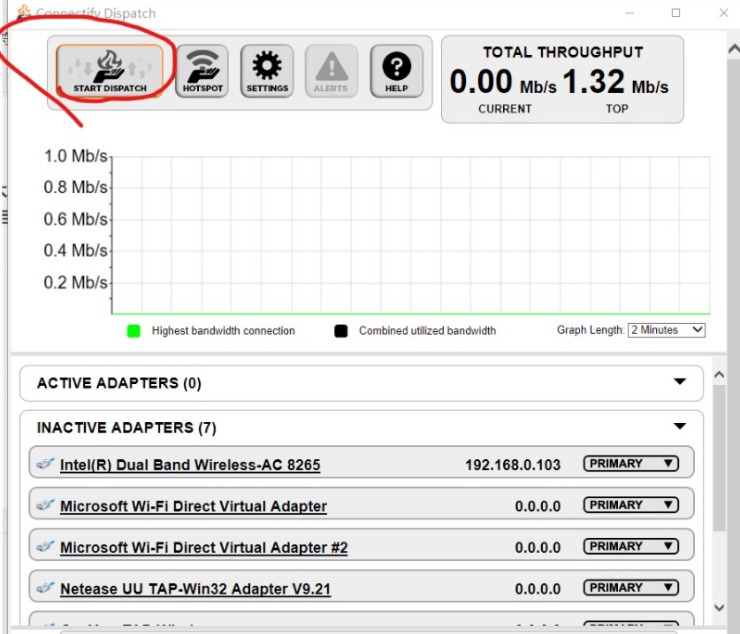Open PRIMARY dropdown for Netease UU TAP-Win32 Adapter
Viewport: 740px width, 634px height.
(x=631, y=588)
